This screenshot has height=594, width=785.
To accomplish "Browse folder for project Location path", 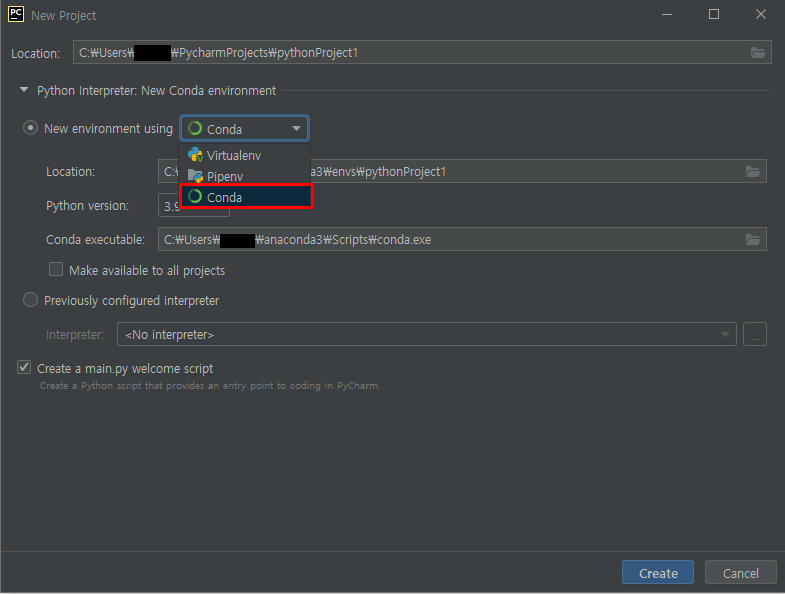I will coord(757,53).
